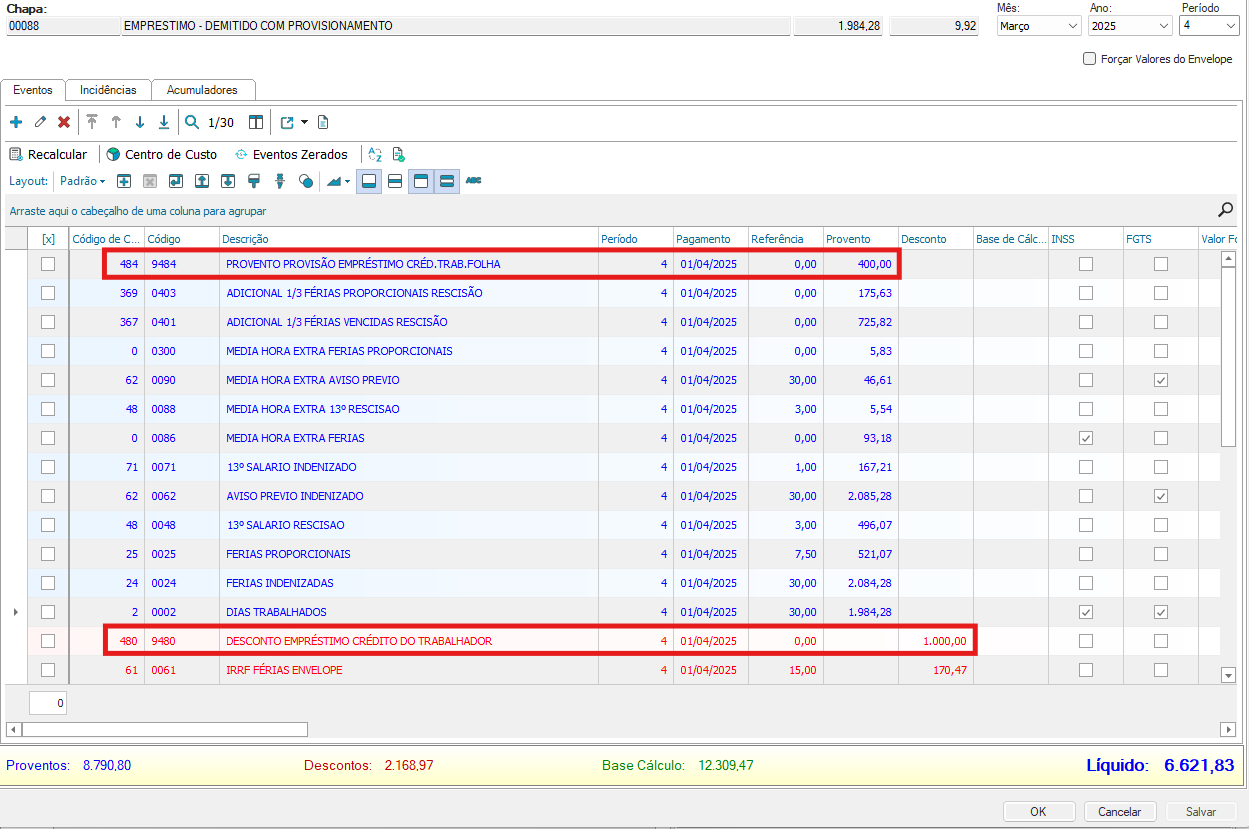This screenshot has height=829, width=1249.
Task: Open the Acumuladores tab
Action: pyautogui.click(x=202, y=90)
